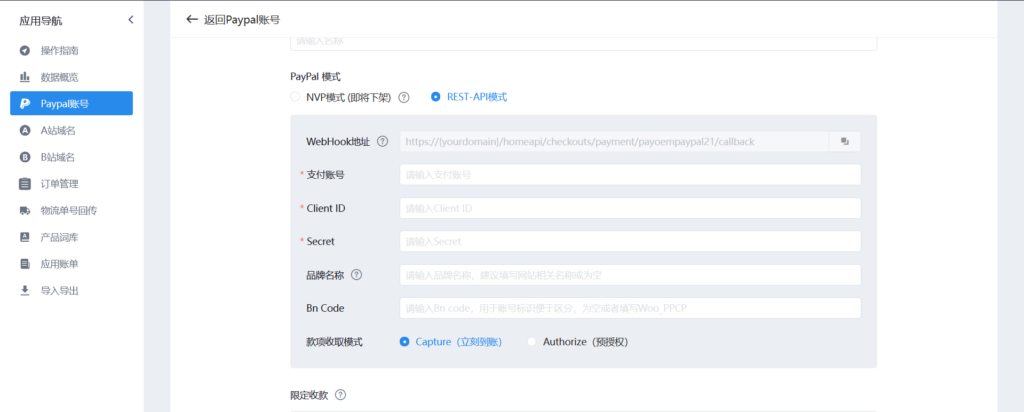Click help icon beside NVP模式 option

coord(404,97)
